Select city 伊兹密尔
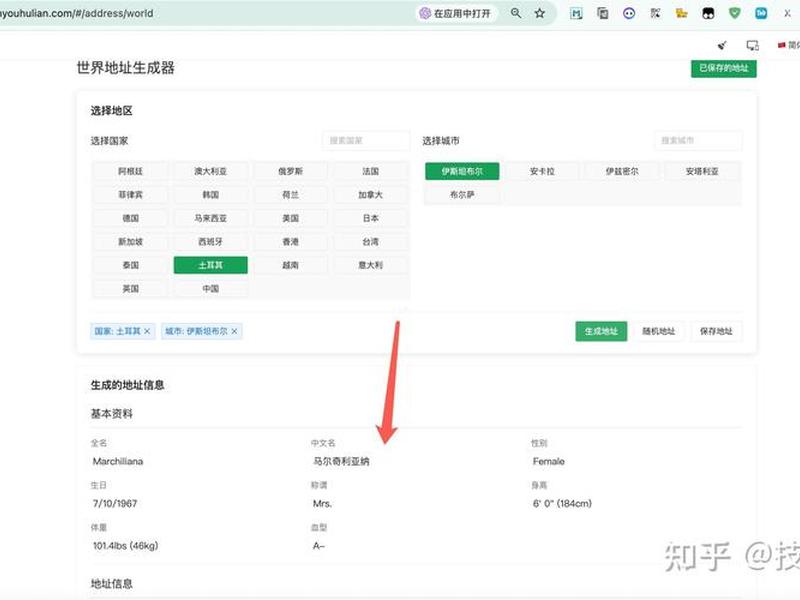This screenshot has height=600, width=800. pos(622,171)
